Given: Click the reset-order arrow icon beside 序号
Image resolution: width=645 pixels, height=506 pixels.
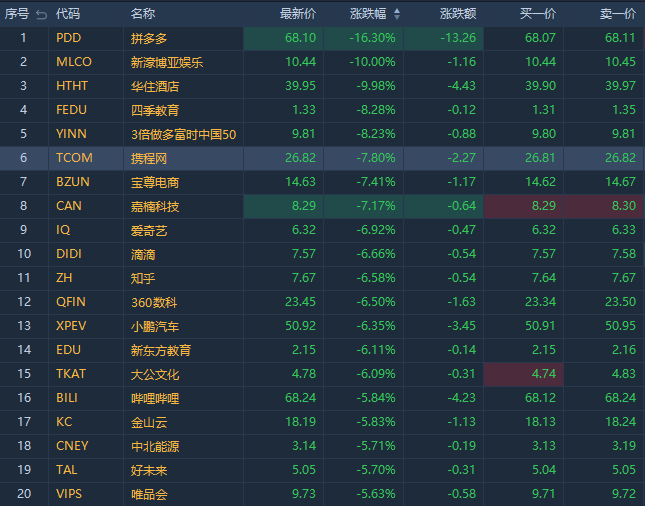Looking at the screenshot, I should pos(41,14).
